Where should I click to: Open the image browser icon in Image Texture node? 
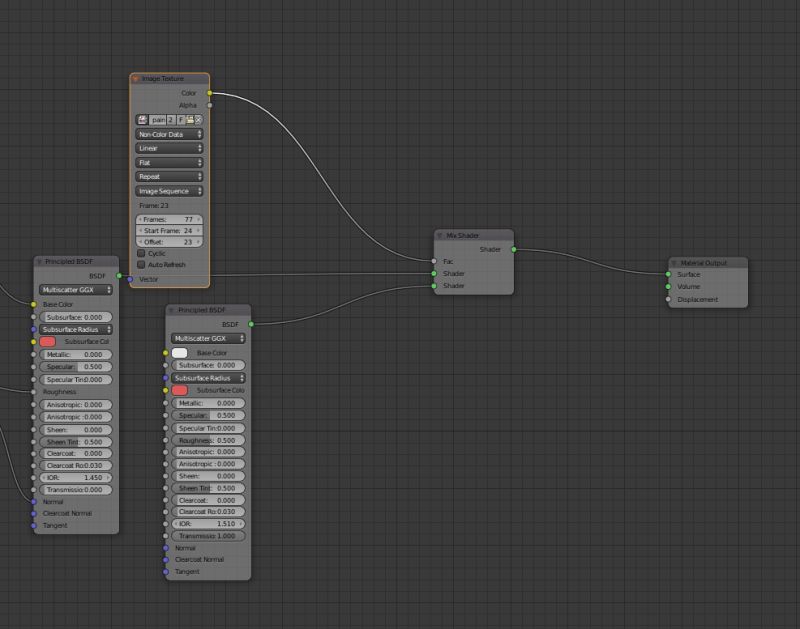pyautogui.click(x=141, y=119)
